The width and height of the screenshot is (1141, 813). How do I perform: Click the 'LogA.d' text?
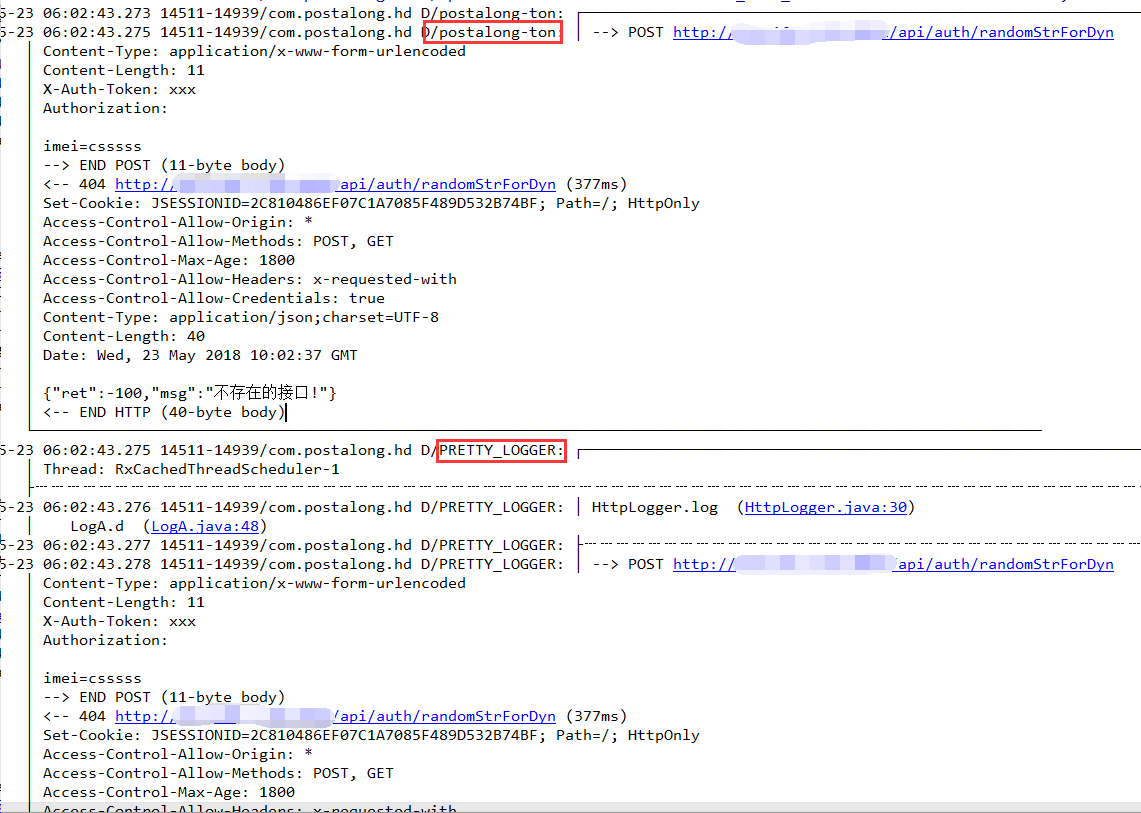pos(97,526)
